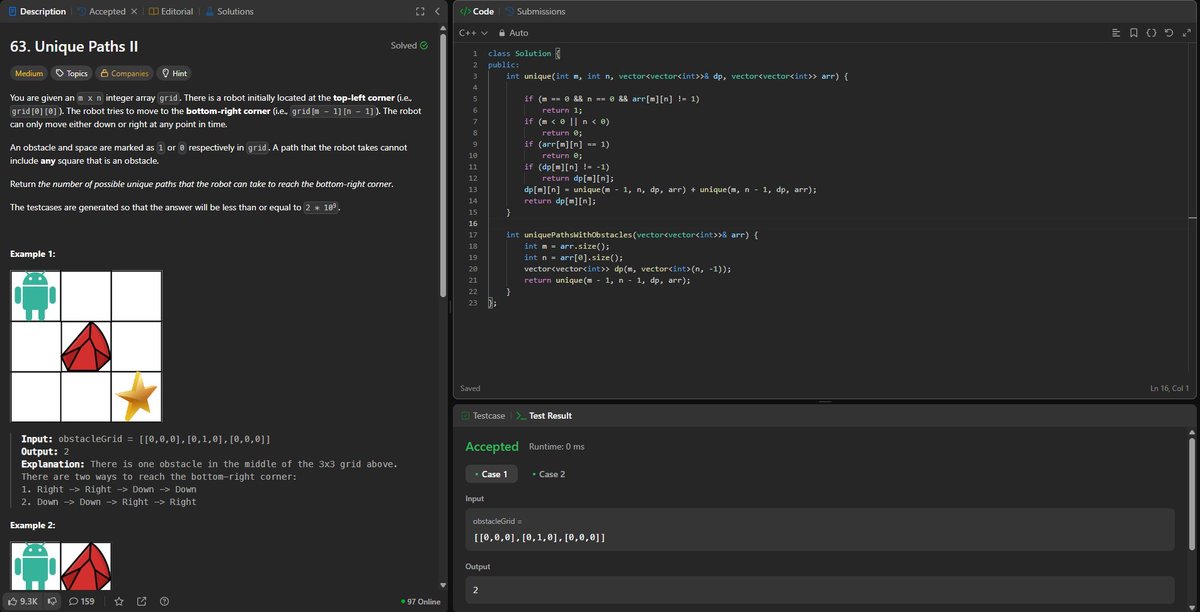Screen dimensions: 1200x612
Task: Close the Accepted tab
Action: (x=134, y=11)
